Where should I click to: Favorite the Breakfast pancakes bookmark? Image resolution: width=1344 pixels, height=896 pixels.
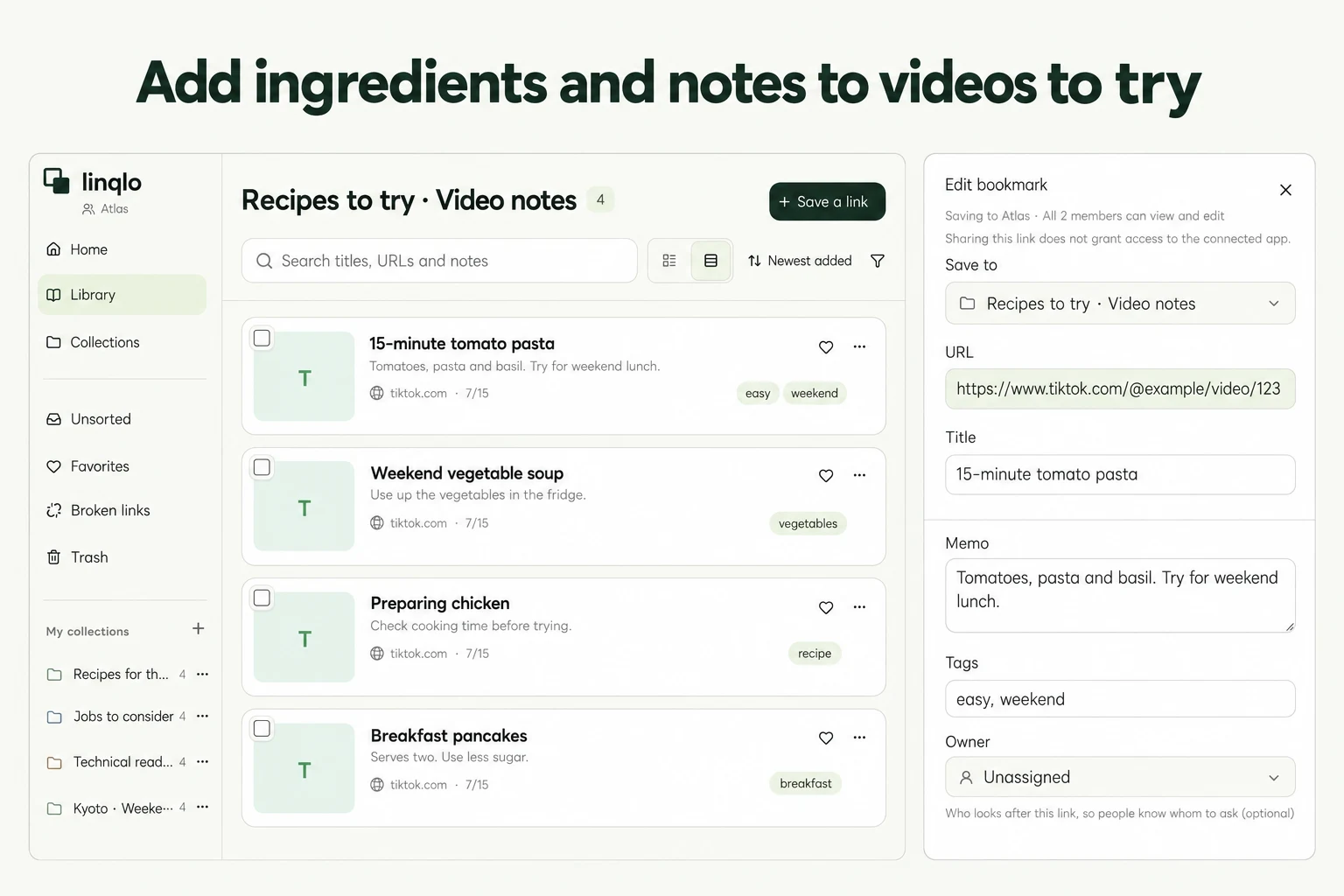(x=826, y=738)
